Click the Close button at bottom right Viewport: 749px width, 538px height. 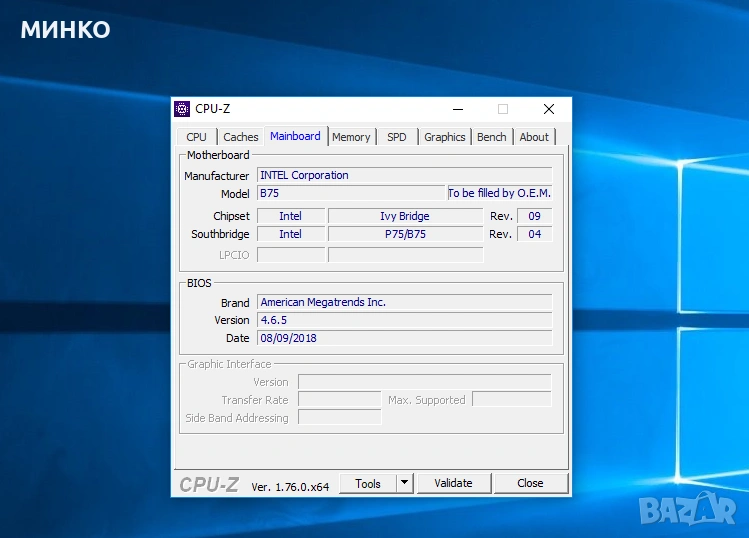click(x=530, y=483)
